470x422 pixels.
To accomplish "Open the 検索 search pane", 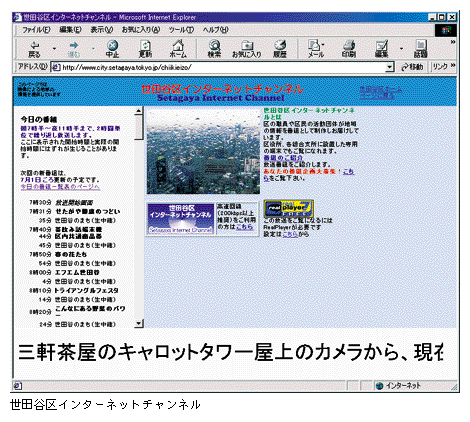I will coord(214,49).
